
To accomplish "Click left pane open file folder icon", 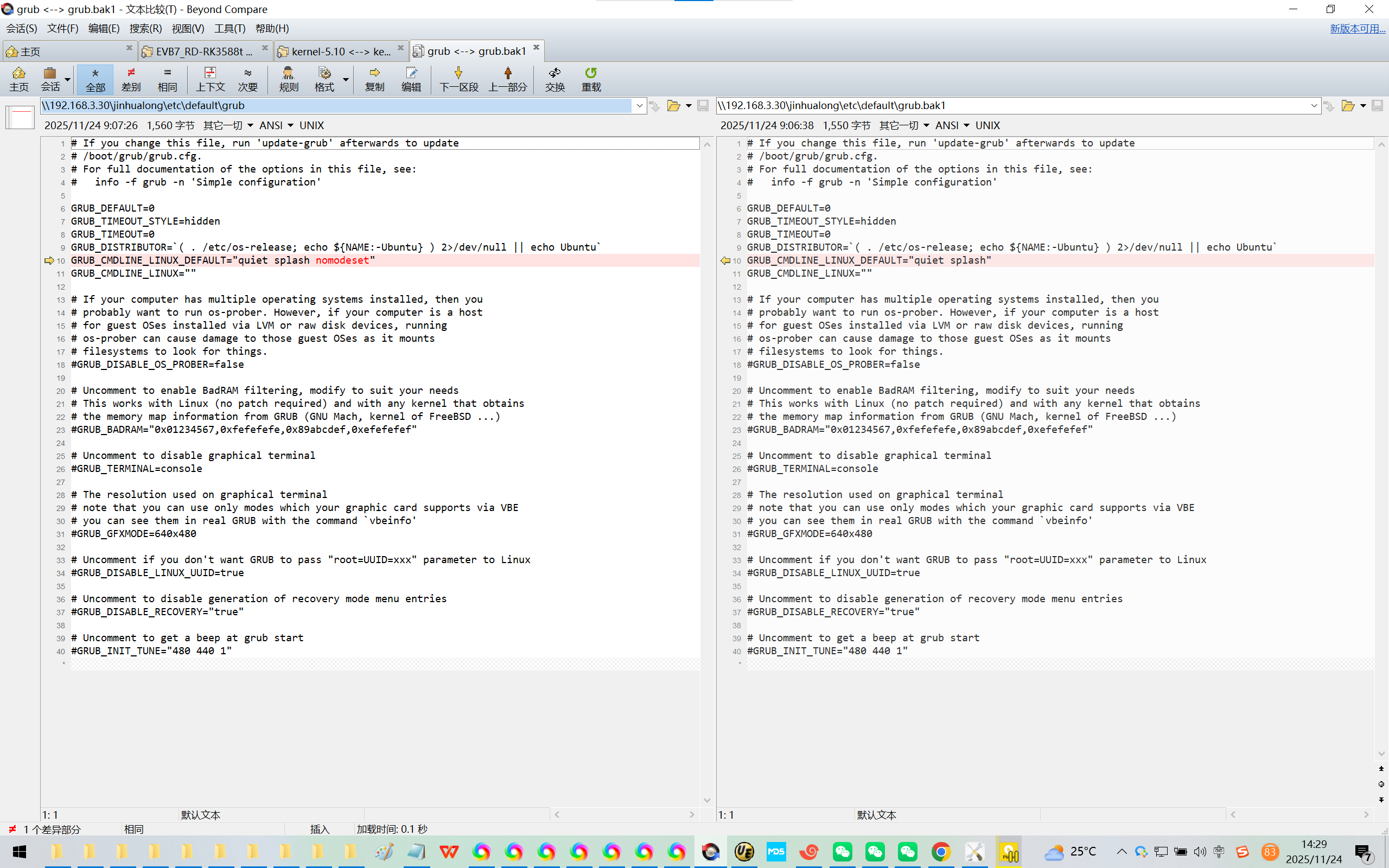I will click(x=673, y=106).
